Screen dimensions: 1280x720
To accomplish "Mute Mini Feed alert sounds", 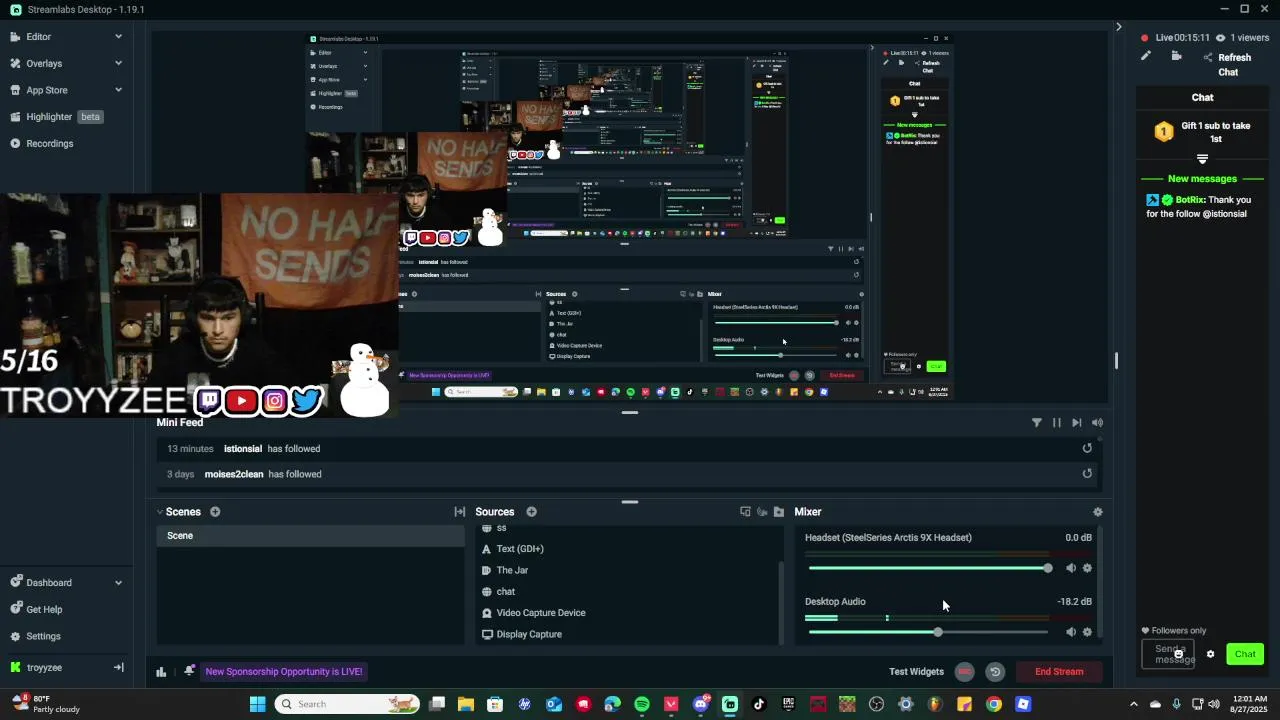I will pyautogui.click(x=1097, y=423).
